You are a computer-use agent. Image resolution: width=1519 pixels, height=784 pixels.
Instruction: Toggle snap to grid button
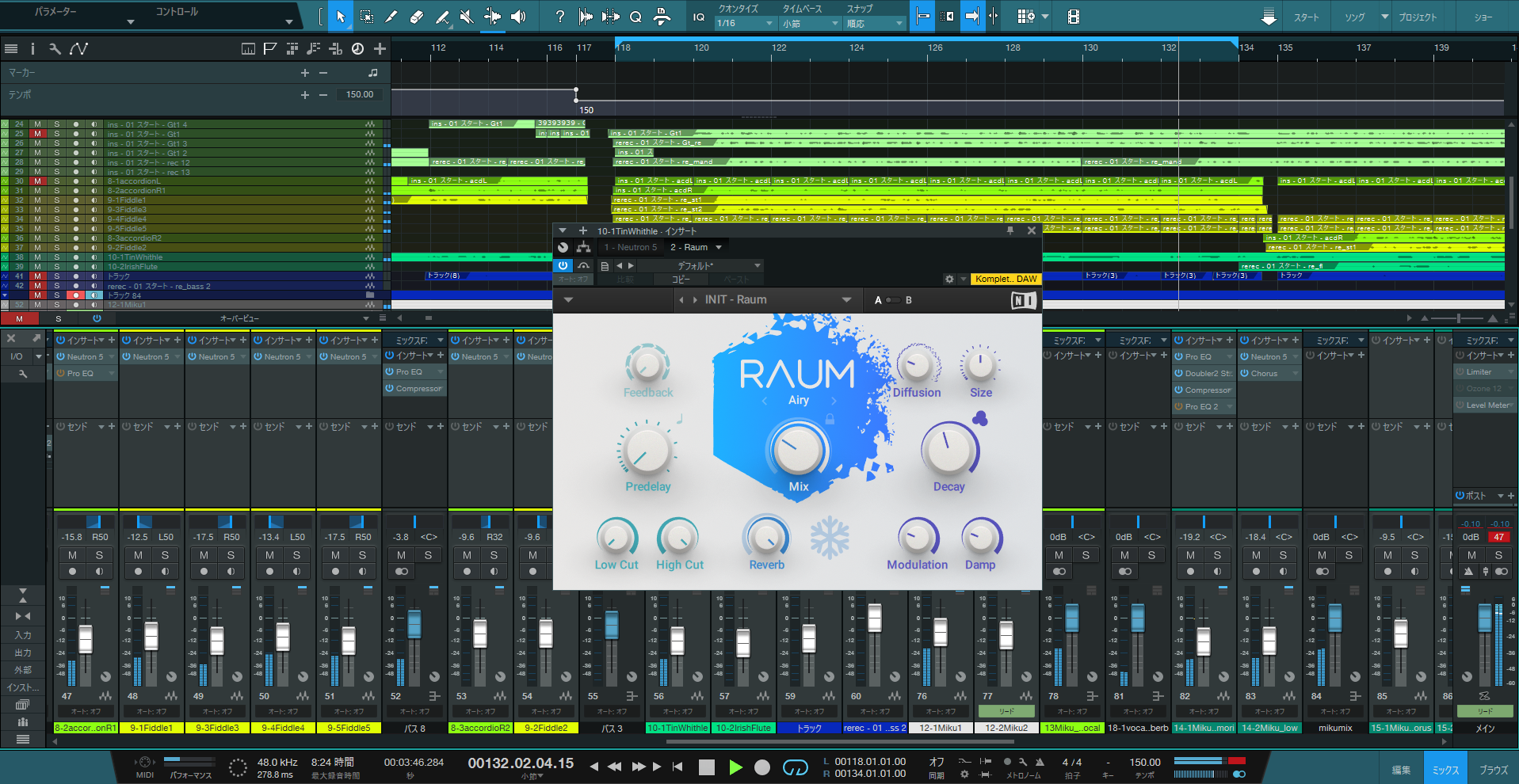coord(923,17)
